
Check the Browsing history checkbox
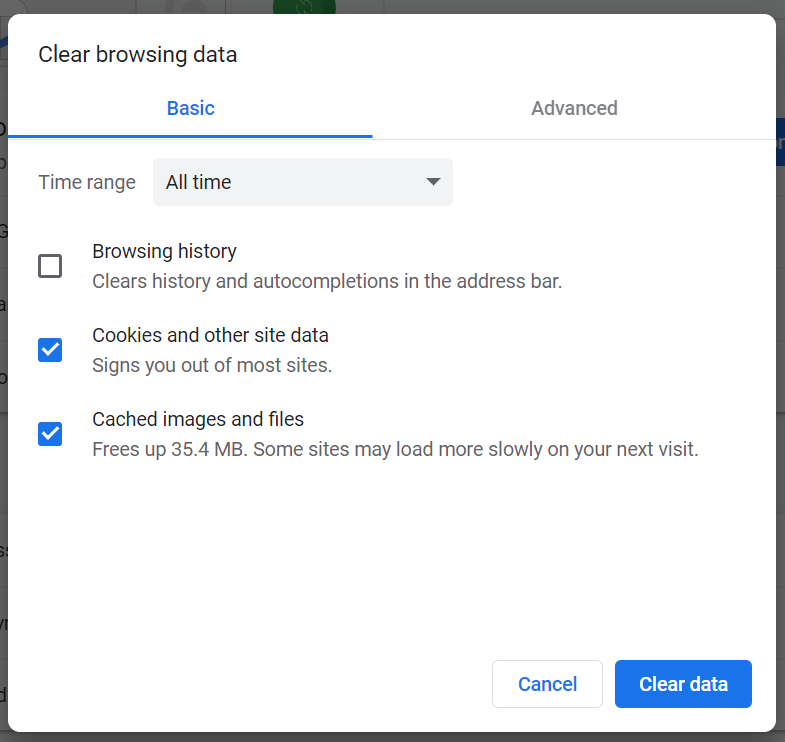50,266
